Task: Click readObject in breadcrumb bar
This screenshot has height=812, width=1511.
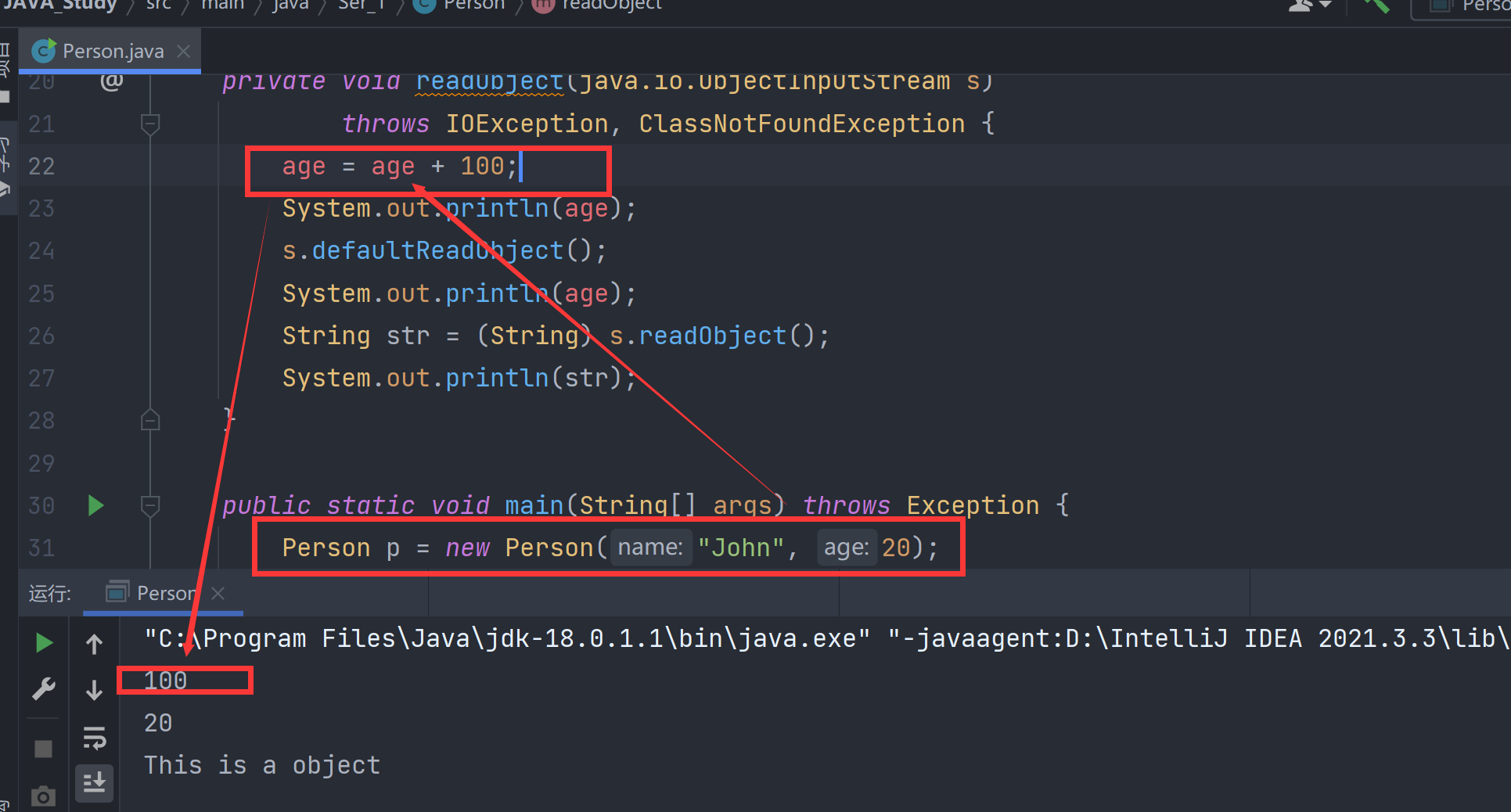Action: pyautogui.click(x=599, y=5)
